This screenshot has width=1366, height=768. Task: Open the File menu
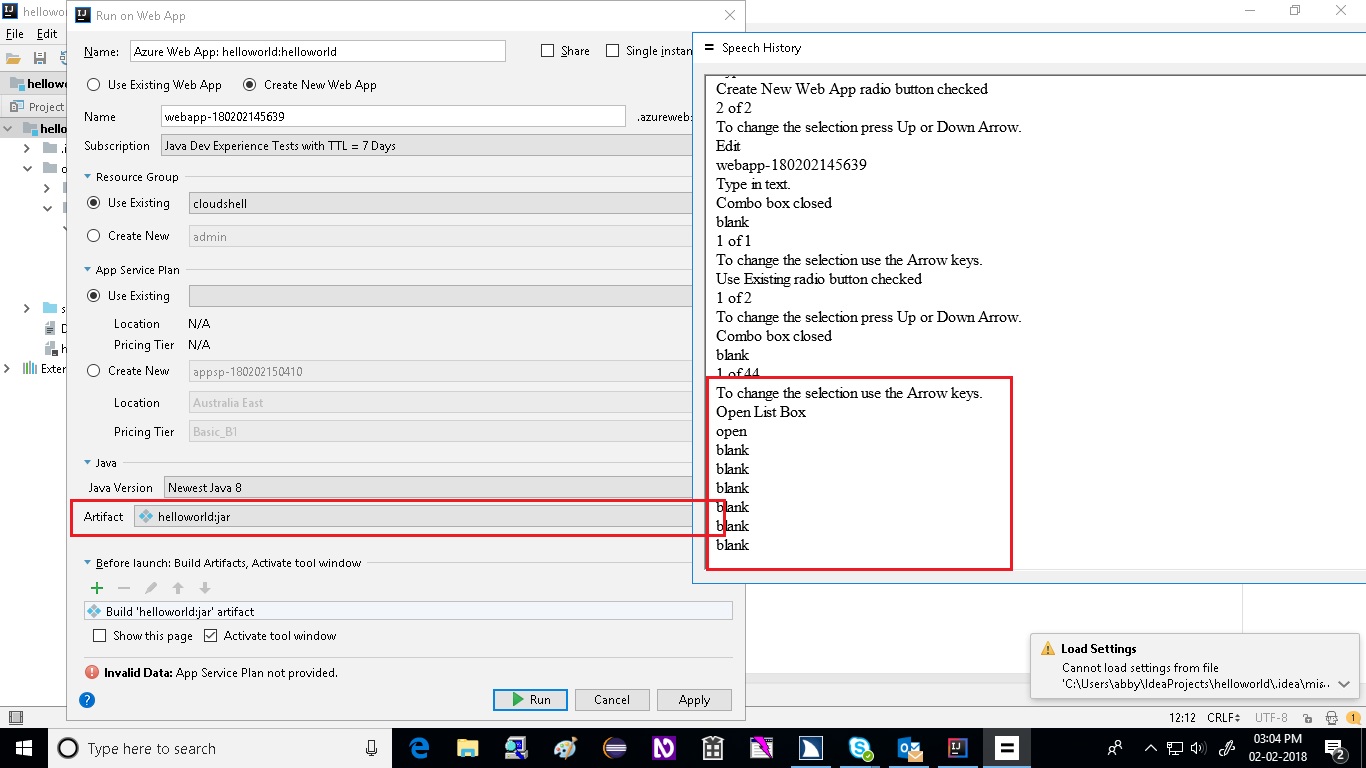point(15,33)
